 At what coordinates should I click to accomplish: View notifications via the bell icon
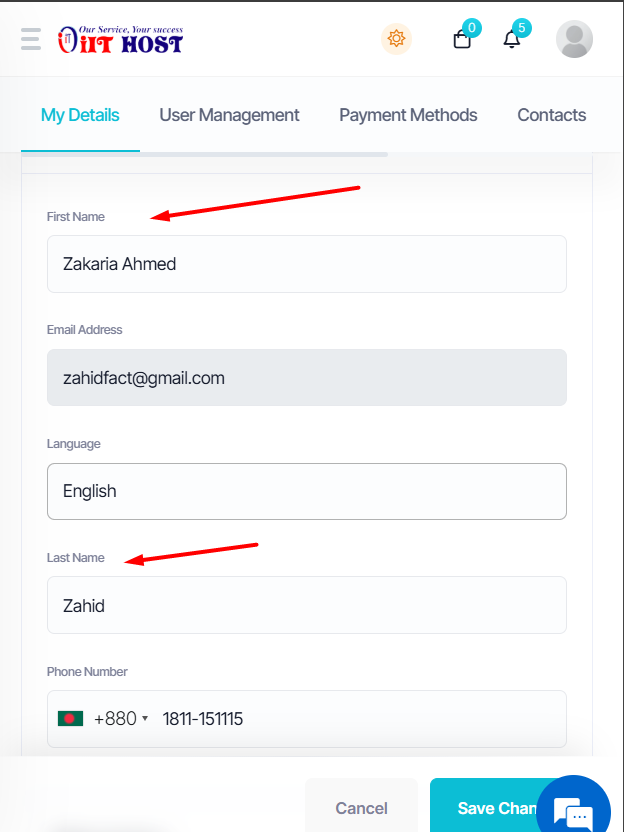tap(512, 39)
